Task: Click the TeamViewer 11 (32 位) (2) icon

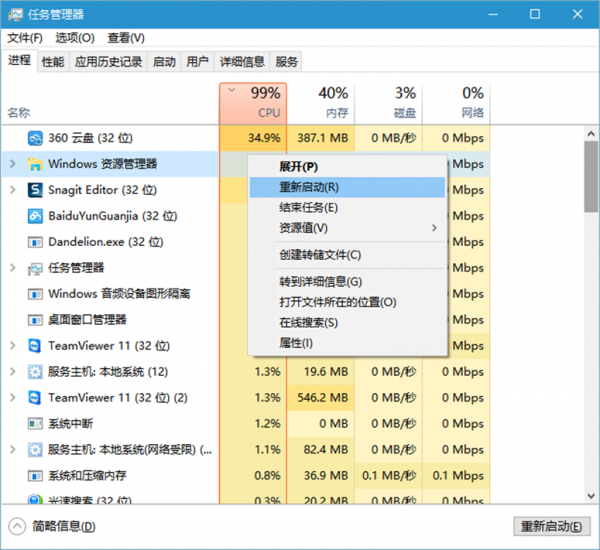Action: tap(35, 398)
